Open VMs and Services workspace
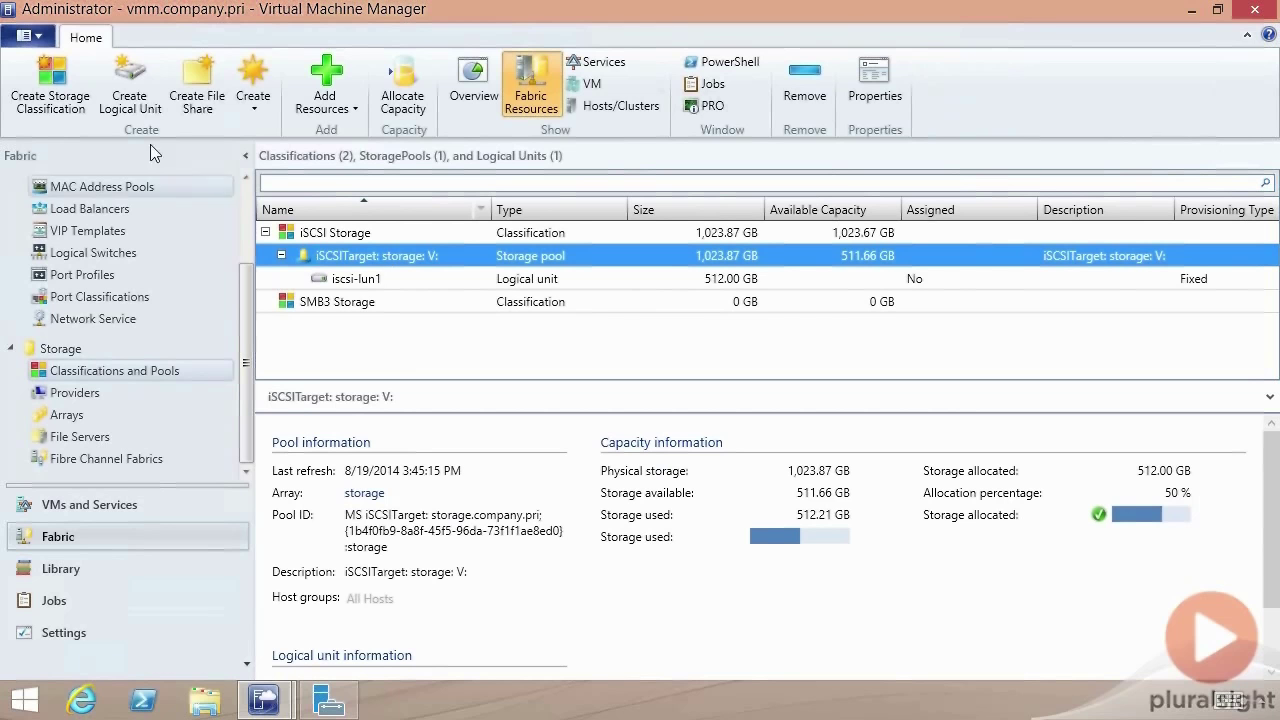 pos(128,505)
